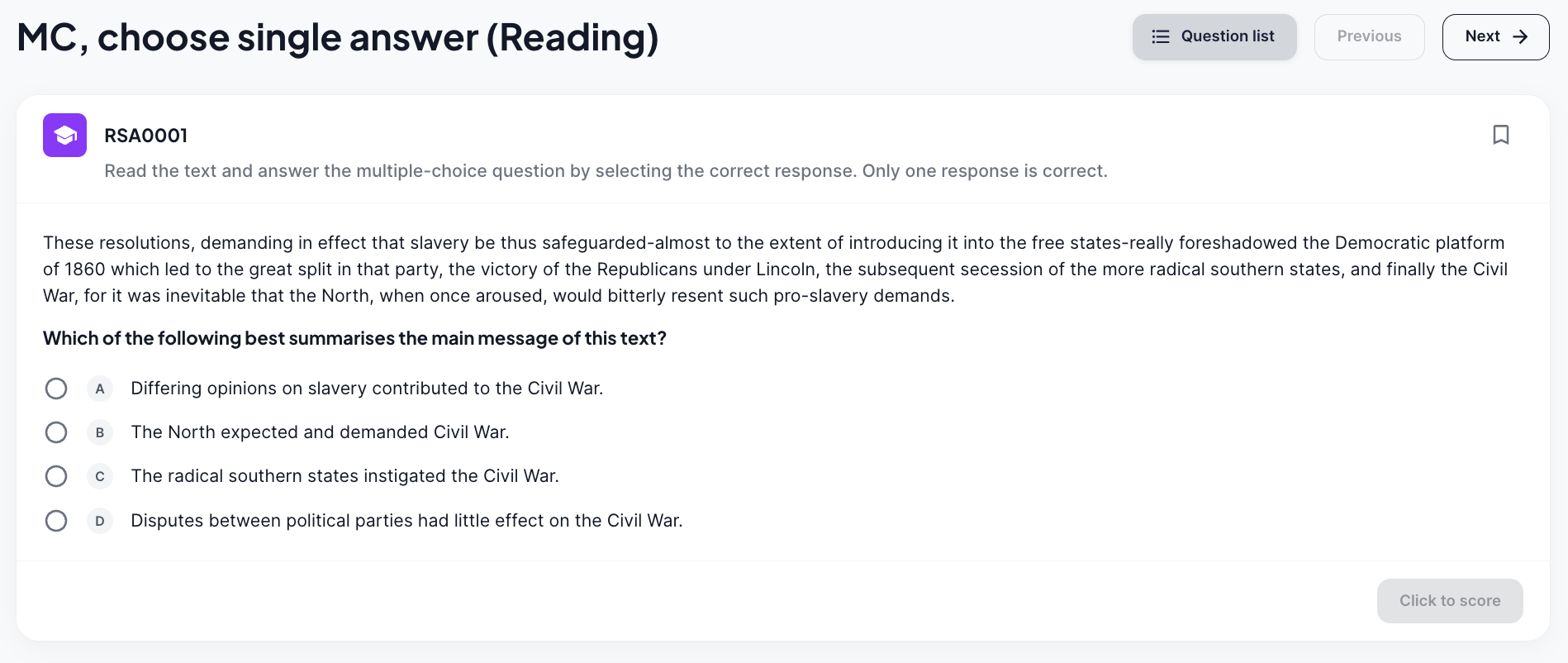Pick radio button for option D
This screenshot has width=1568, height=663.
[x=56, y=521]
